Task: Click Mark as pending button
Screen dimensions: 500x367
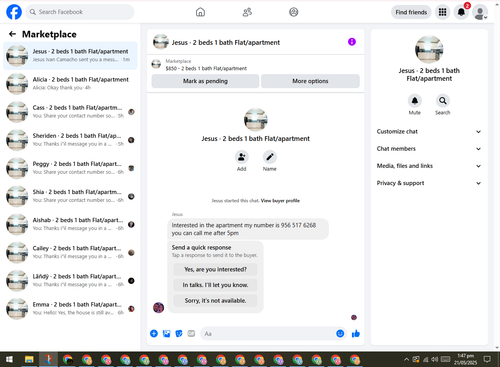Action: click(205, 81)
